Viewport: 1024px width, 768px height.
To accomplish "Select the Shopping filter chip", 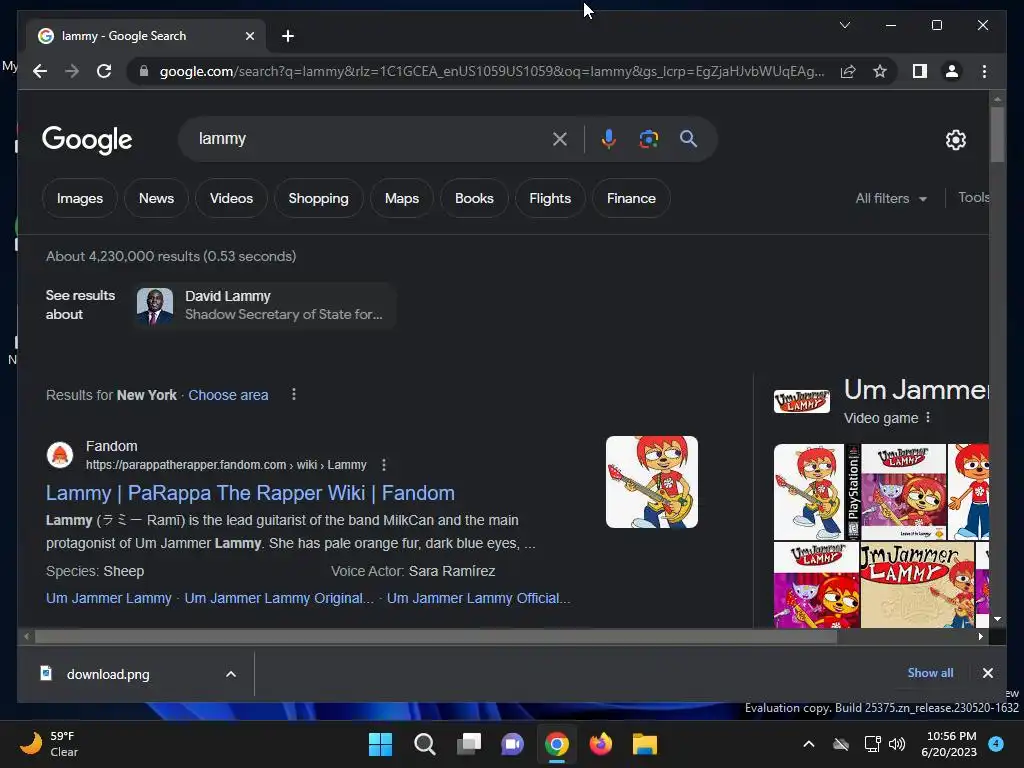I will [x=318, y=198].
